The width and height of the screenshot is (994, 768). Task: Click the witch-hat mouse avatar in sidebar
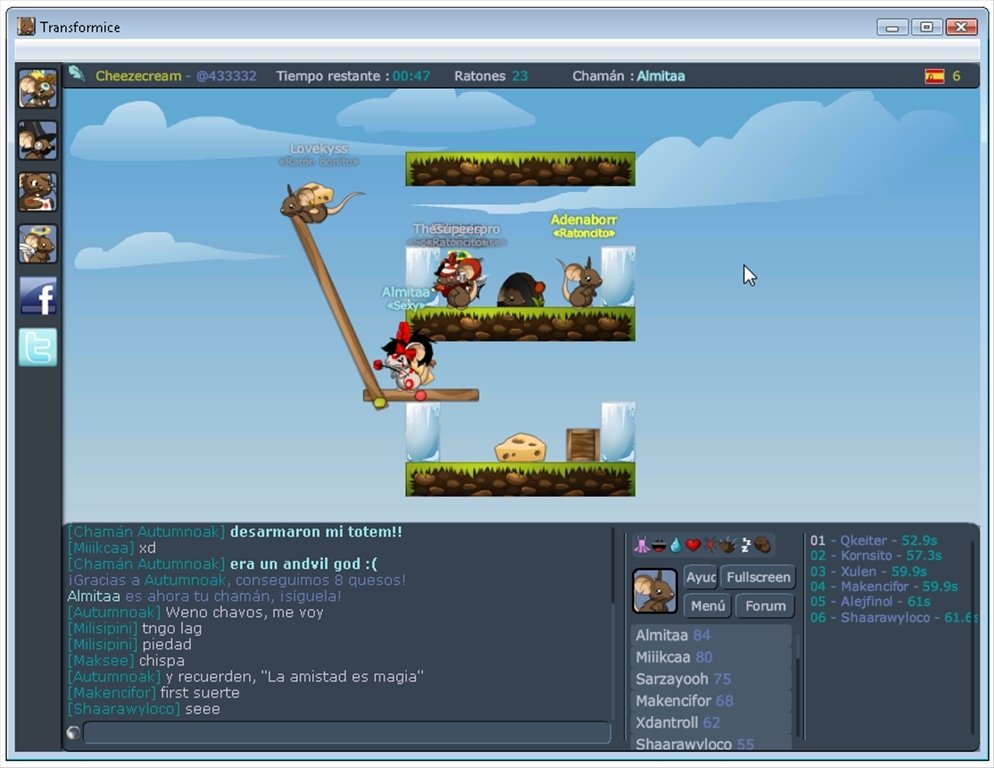pyautogui.click(x=38, y=140)
